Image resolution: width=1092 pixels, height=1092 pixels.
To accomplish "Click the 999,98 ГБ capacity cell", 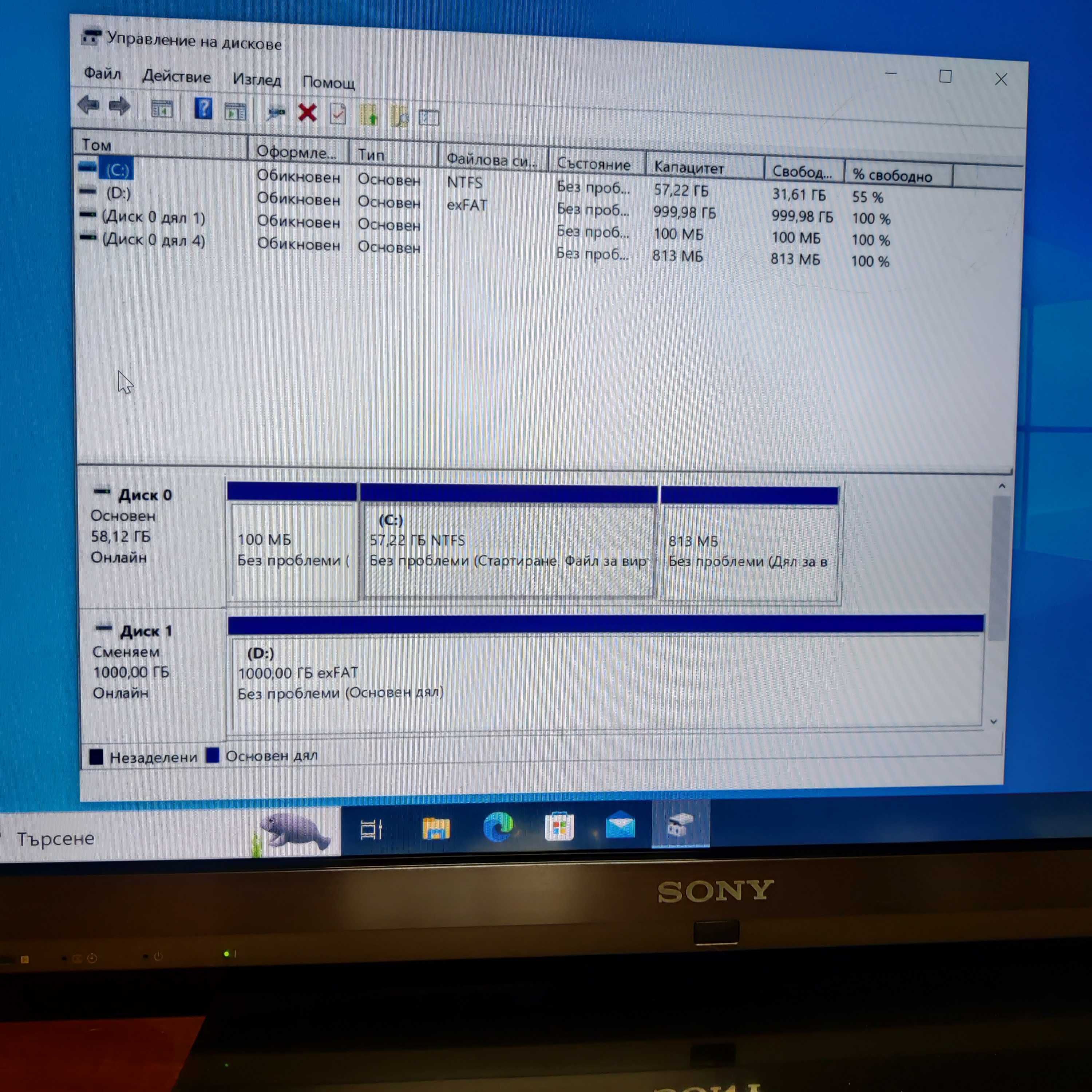I will click(684, 213).
